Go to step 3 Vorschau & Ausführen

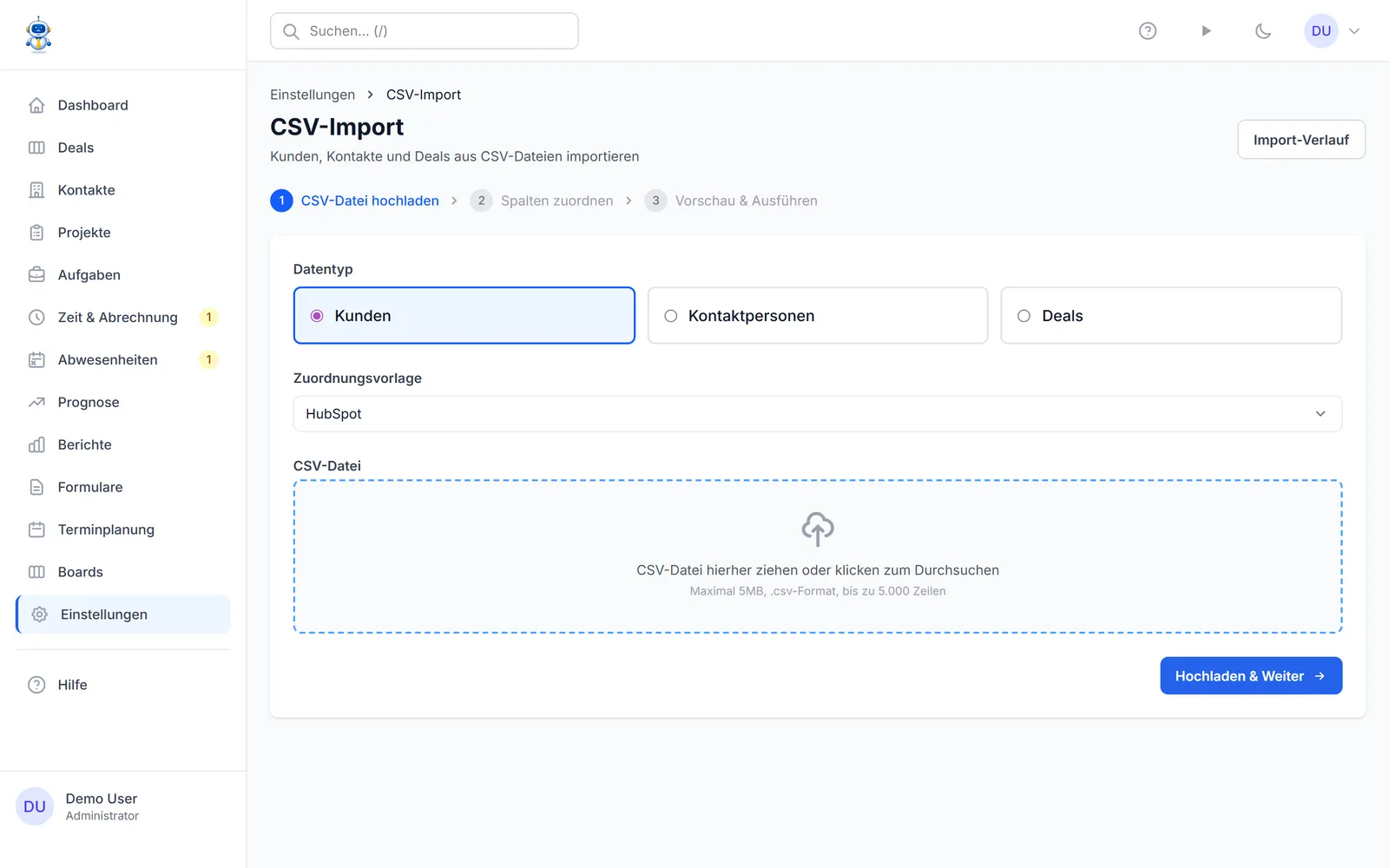tap(731, 201)
